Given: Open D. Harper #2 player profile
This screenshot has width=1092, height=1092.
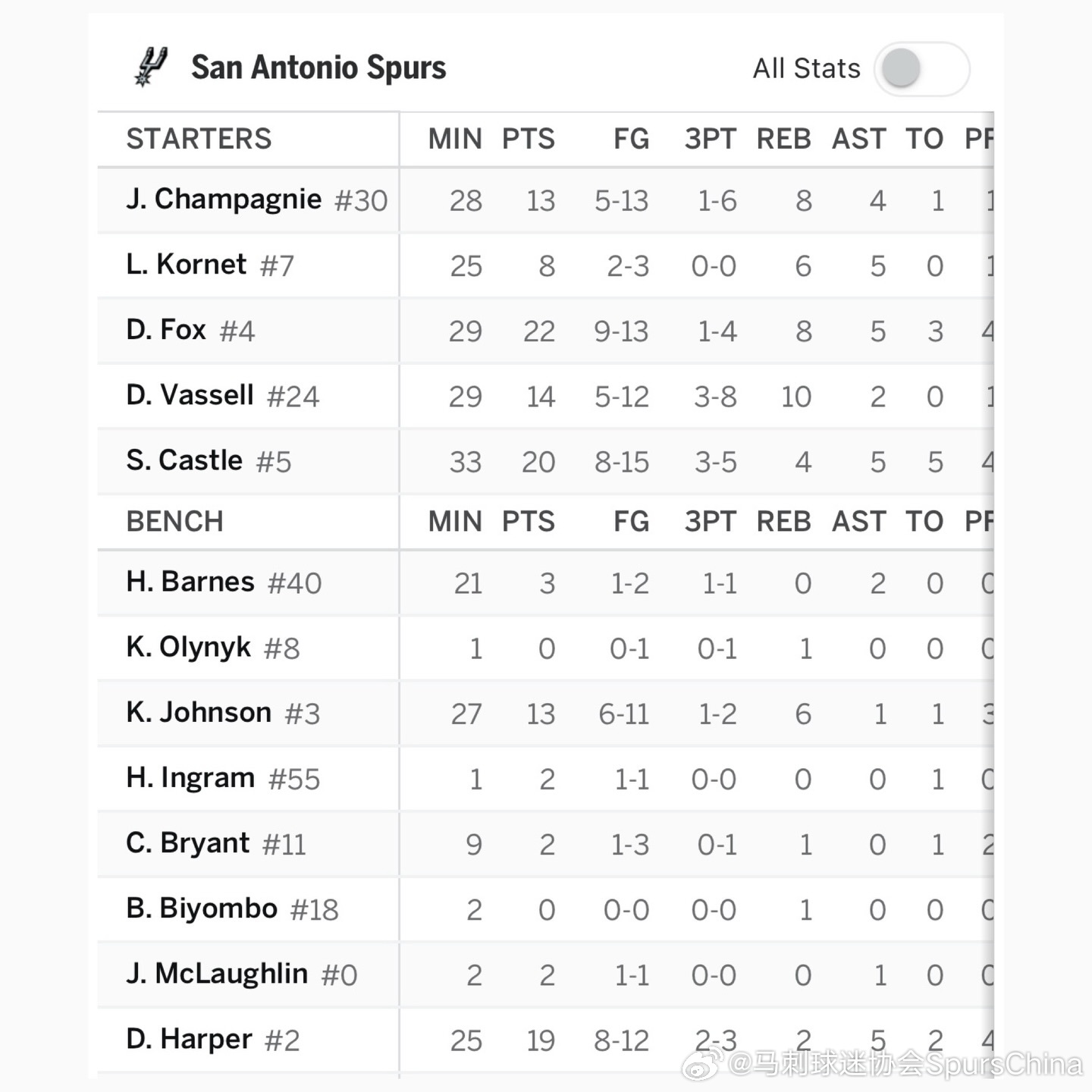Looking at the screenshot, I should tap(212, 1039).
